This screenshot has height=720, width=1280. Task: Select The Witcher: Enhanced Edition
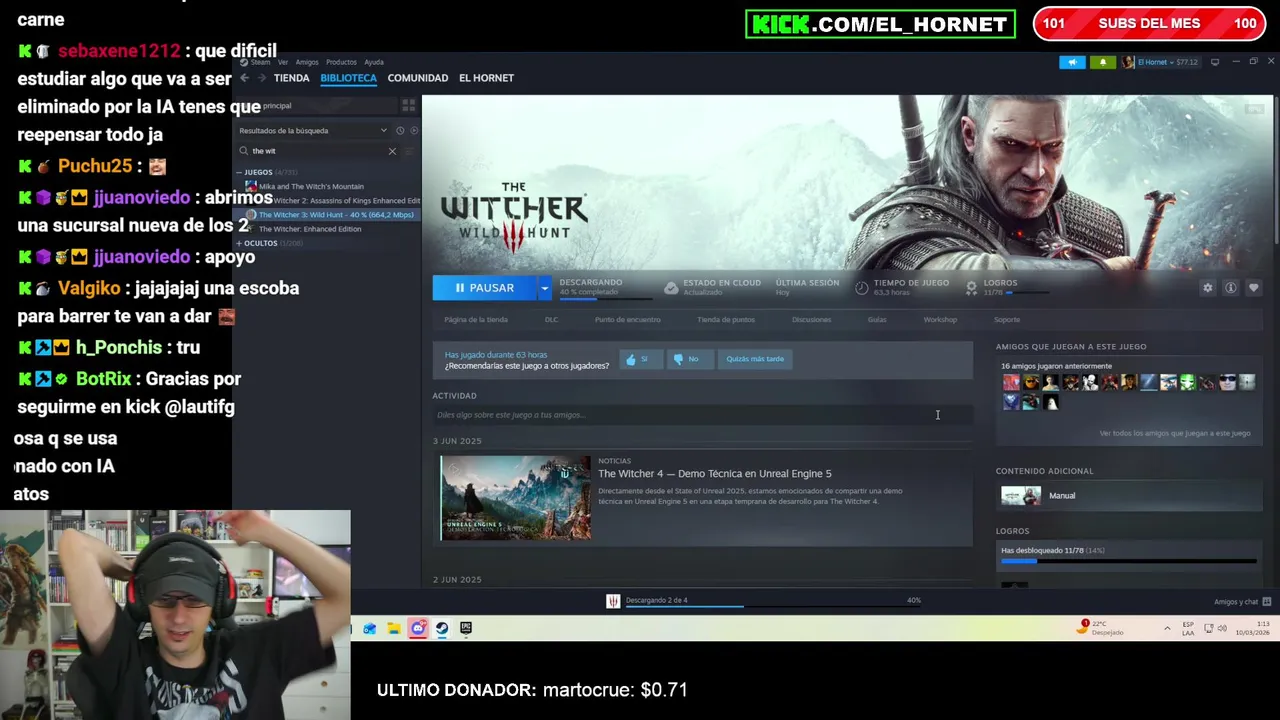click(310, 229)
